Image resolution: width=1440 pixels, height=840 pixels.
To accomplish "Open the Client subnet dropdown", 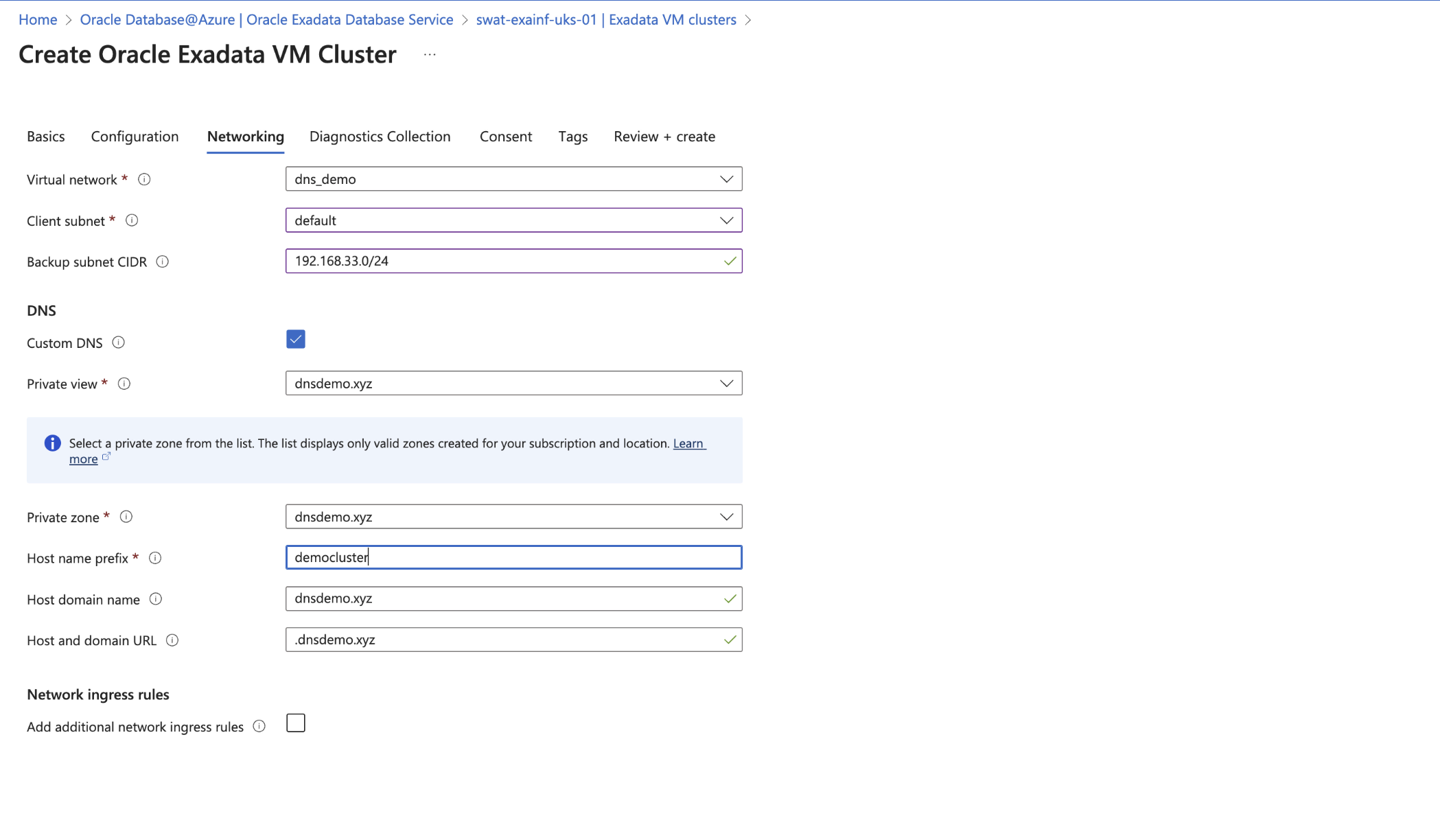I will (x=726, y=220).
